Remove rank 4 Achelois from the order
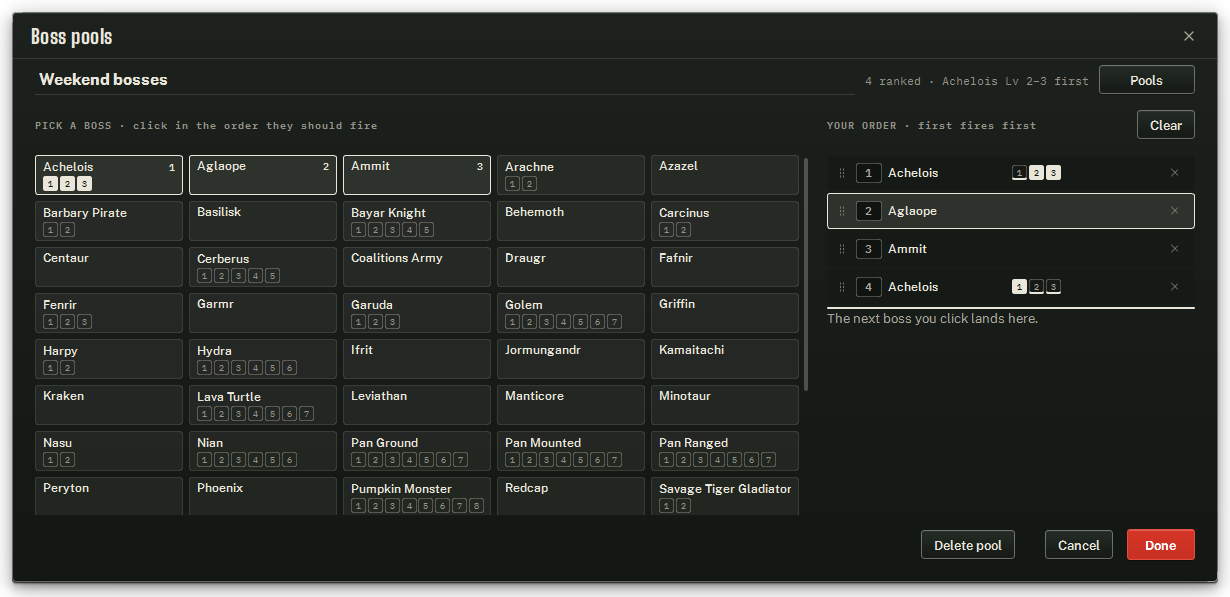Image resolution: width=1230 pixels, height=597 pixels. (1175, 287)
